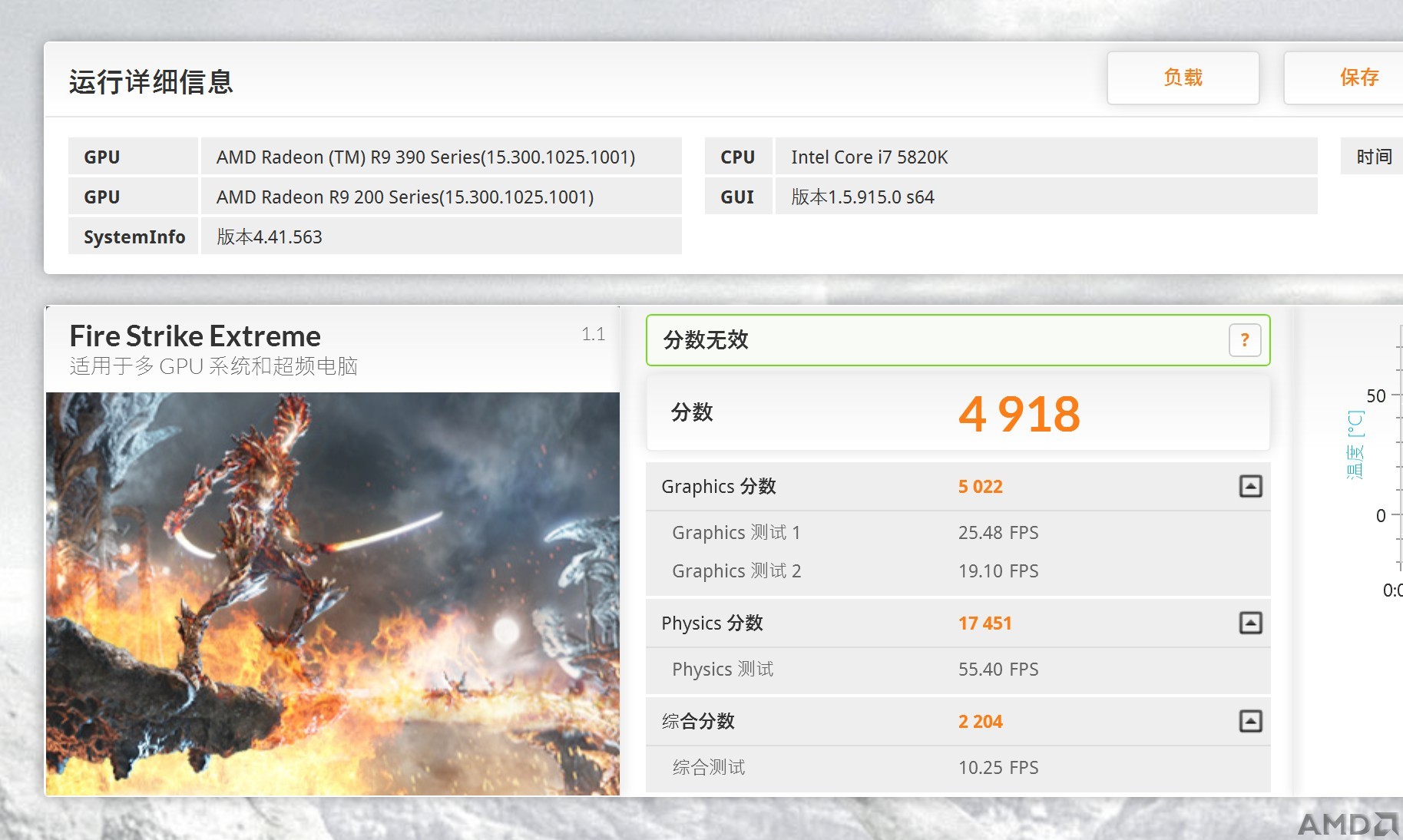Click the 适用于多 GPU 系统和超频电脑 subtitle
Image resolution: width=1403 pixels, height=840 pixels.
213,366
